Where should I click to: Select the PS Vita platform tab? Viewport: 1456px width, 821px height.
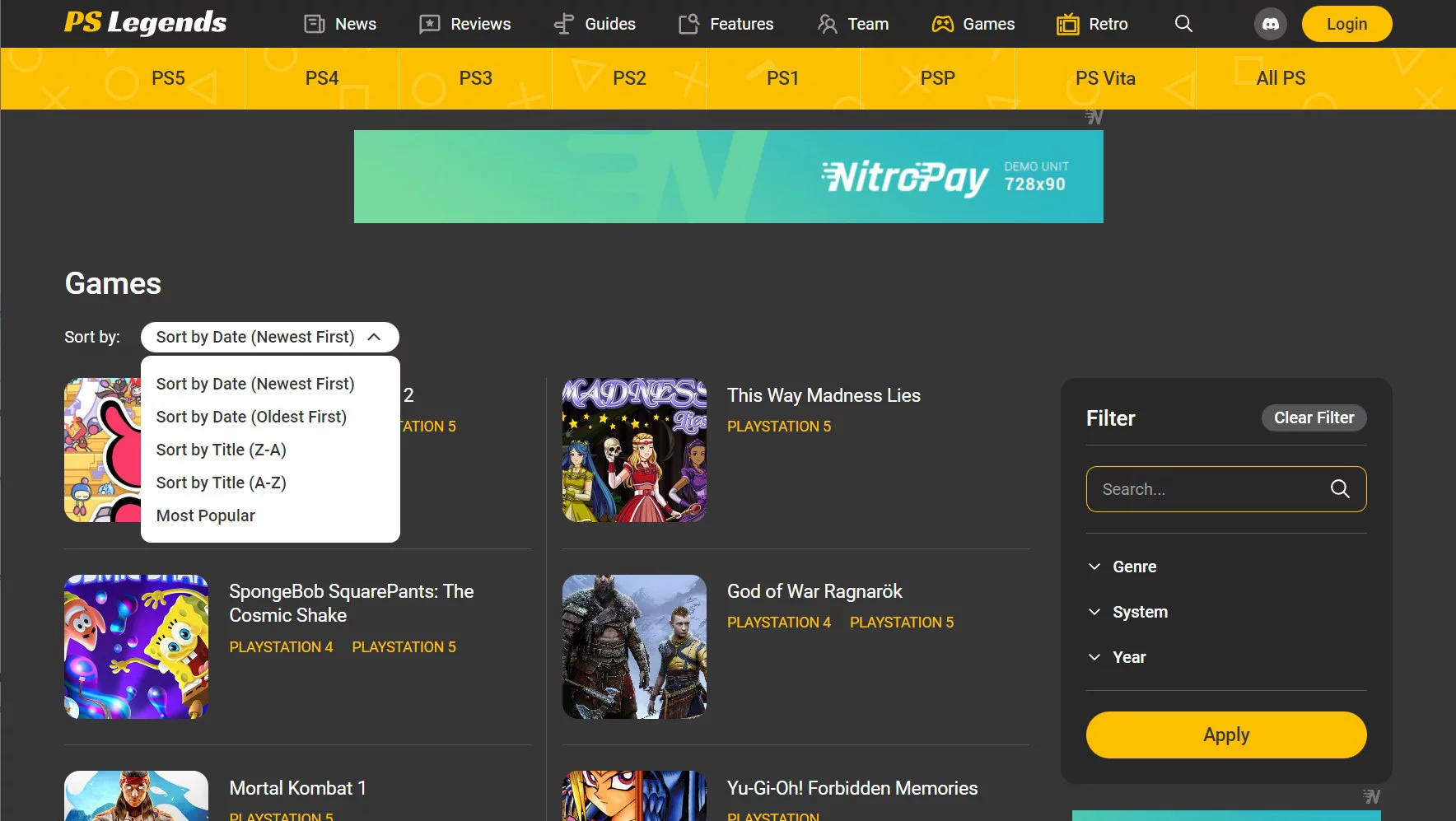[x=1105, y=78]
